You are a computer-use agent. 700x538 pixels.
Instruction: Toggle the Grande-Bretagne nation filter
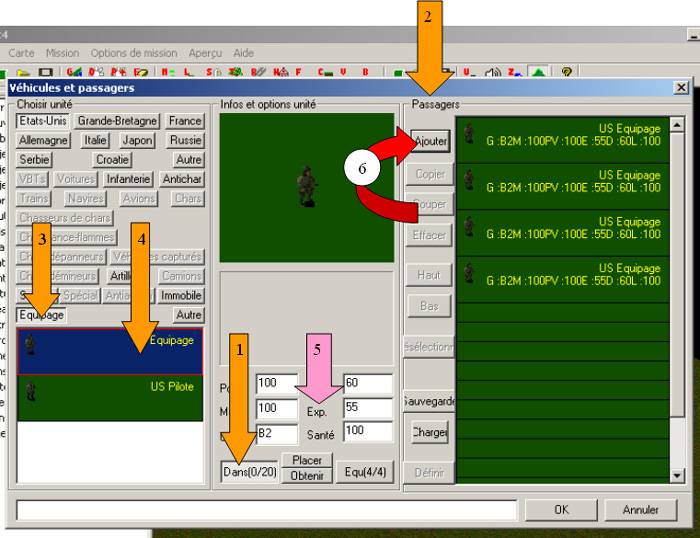coord(117,121)
